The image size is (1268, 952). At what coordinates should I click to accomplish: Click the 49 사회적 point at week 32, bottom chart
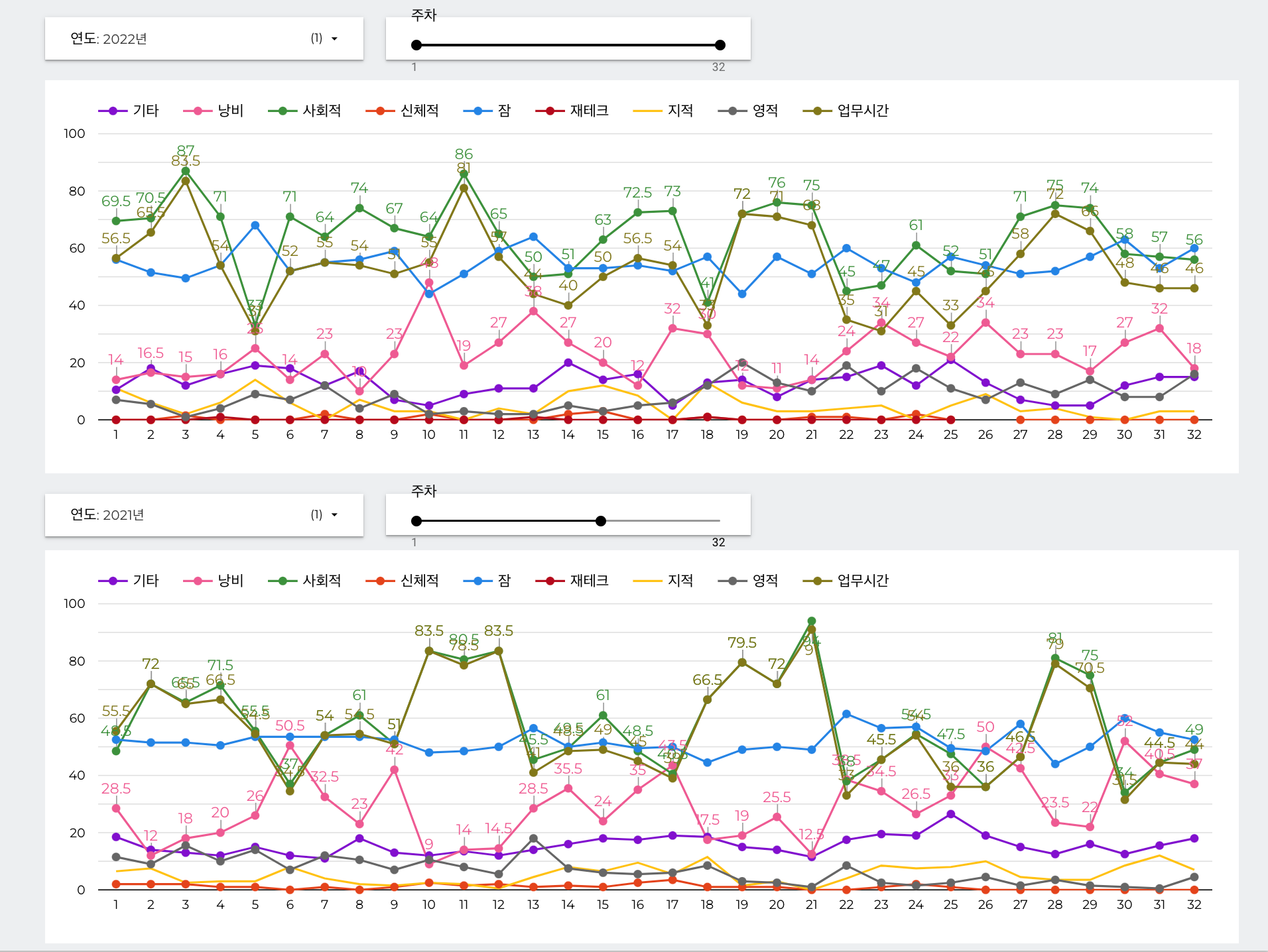click(1194, 749)
